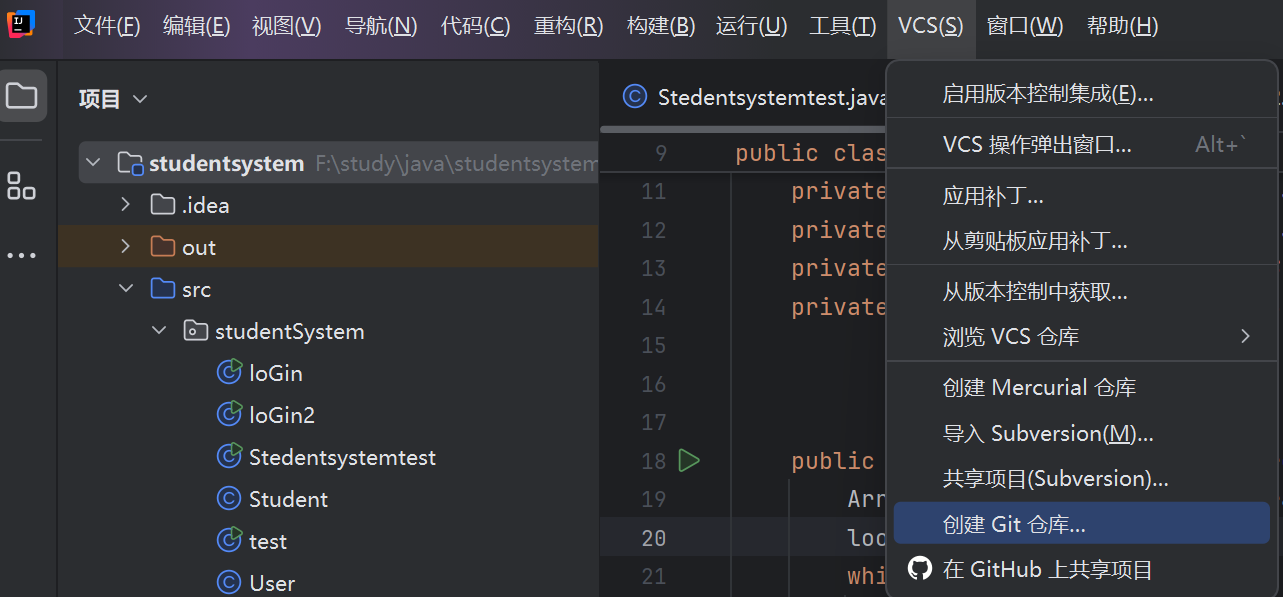Switch to the Stedentsystemtest.java editor tab

click(755, 97)
